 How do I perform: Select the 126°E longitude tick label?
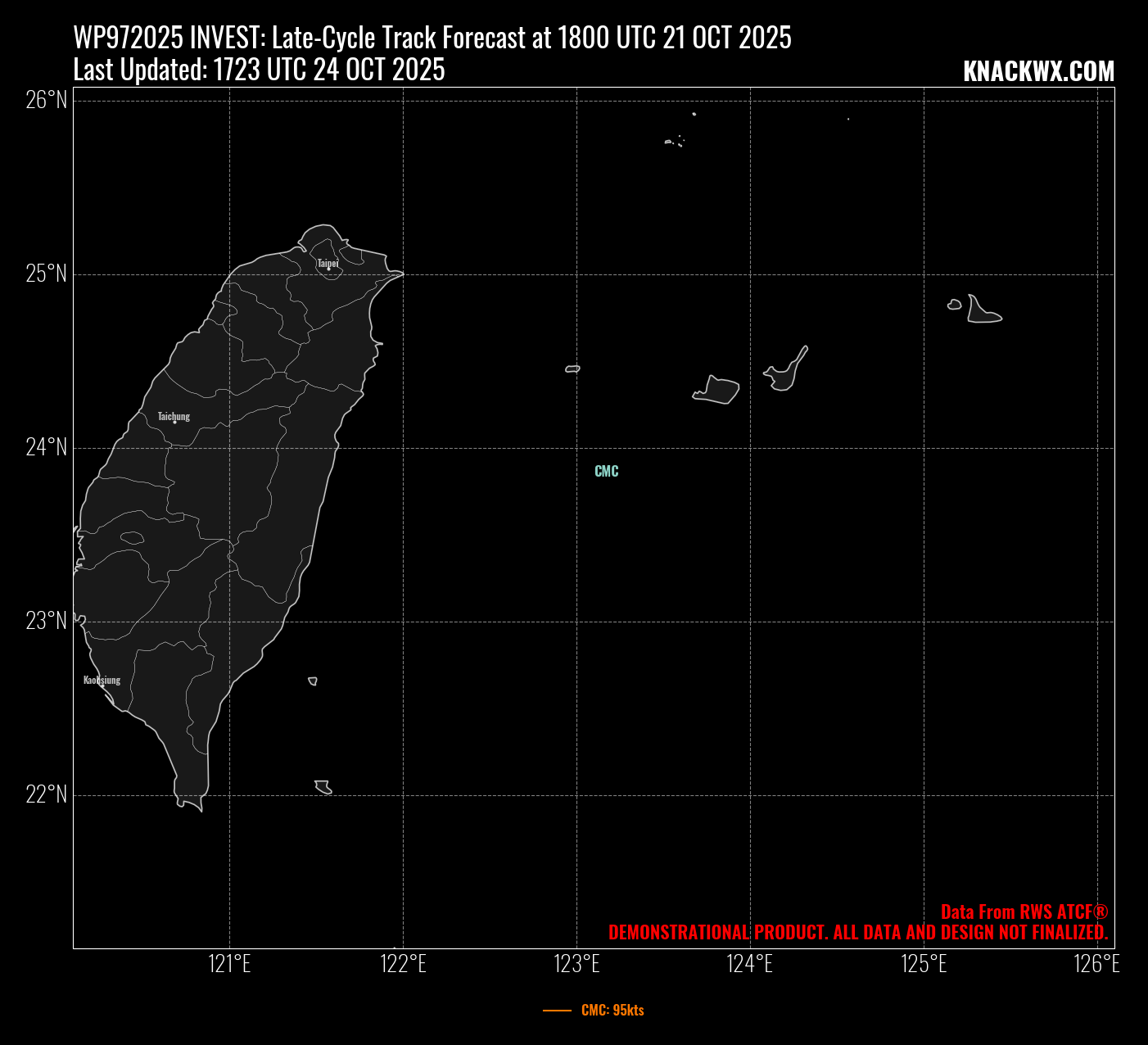(1096, 964)
